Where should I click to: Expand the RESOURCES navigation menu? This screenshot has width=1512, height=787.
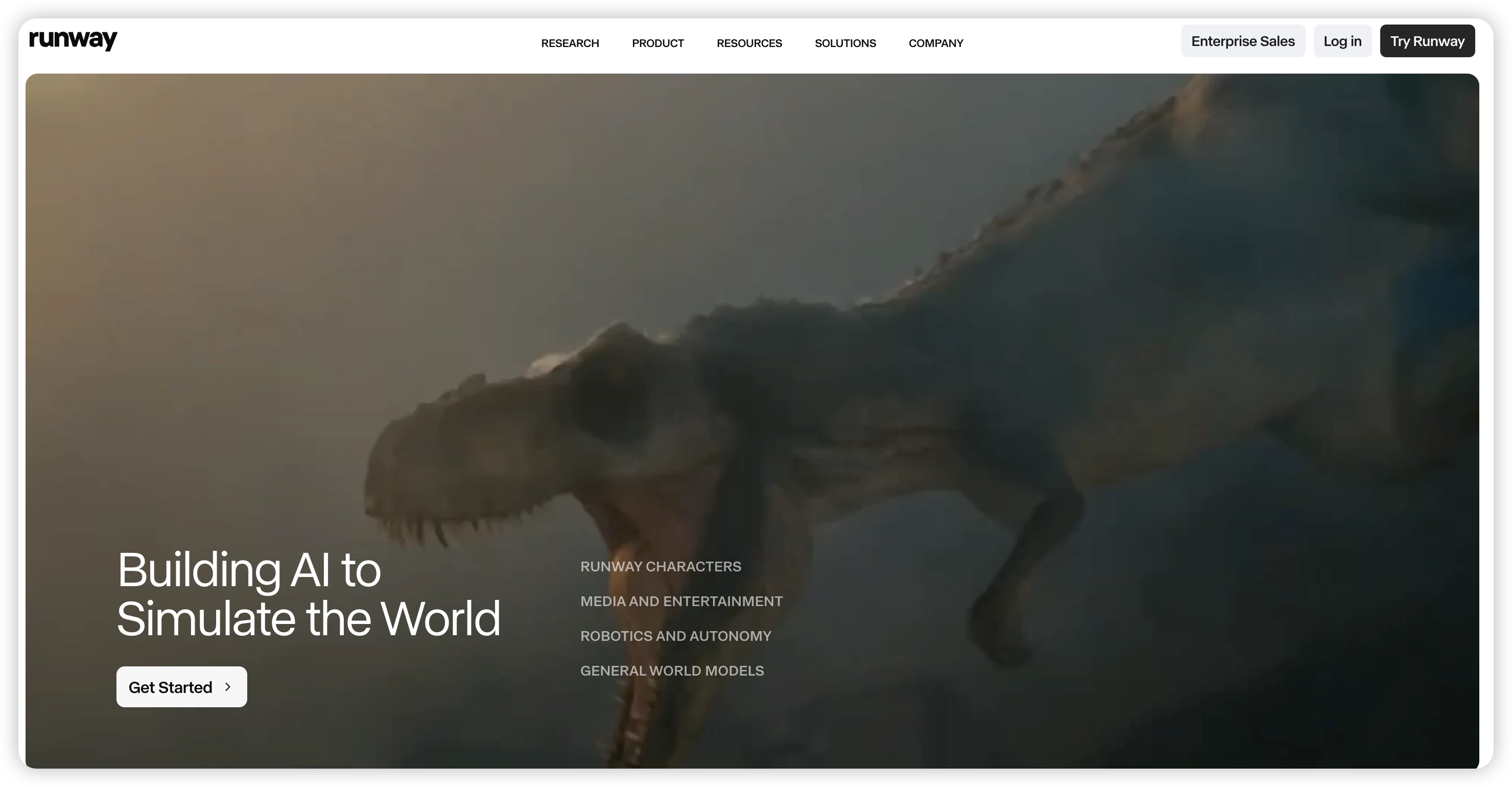pos(749,43)
